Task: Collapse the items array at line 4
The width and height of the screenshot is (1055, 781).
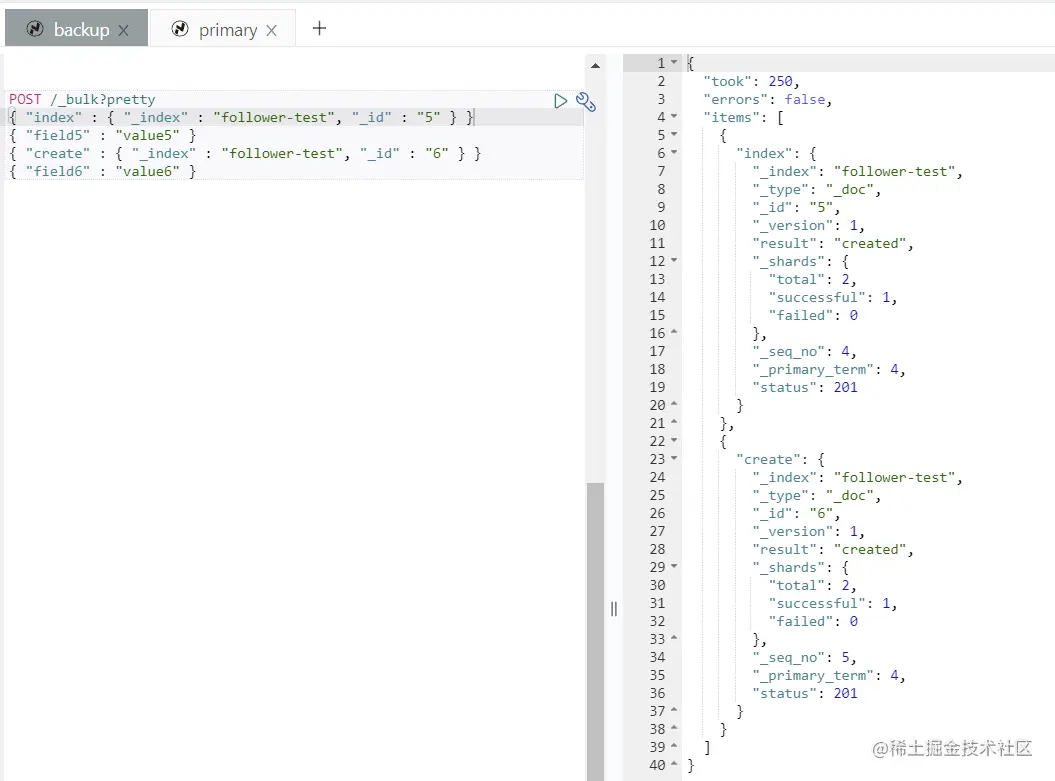Action: click(674, 116)
